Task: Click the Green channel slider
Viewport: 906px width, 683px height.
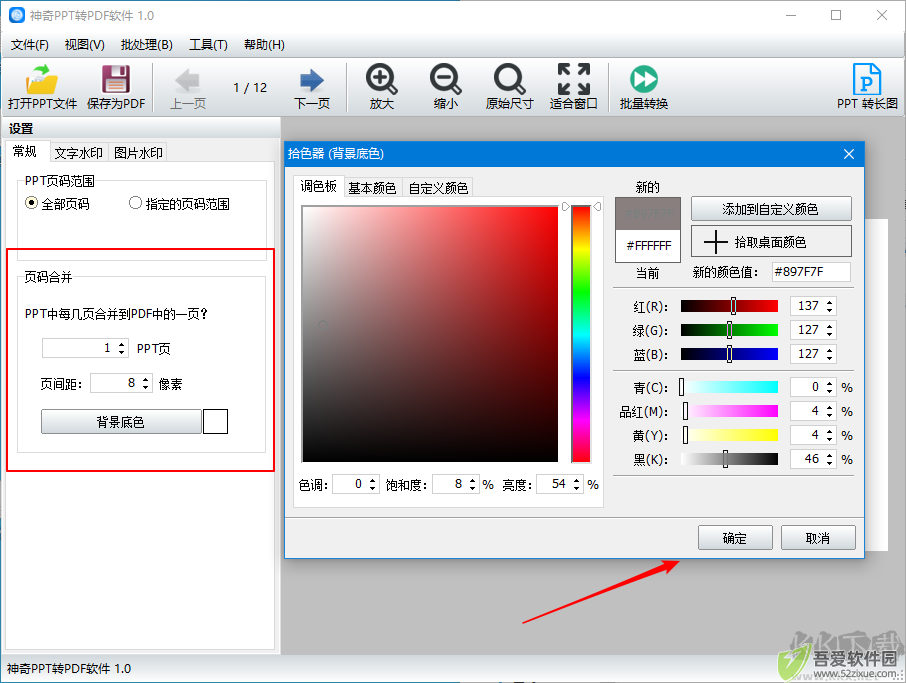Action: pyautogui.click(x=729, y=330)
